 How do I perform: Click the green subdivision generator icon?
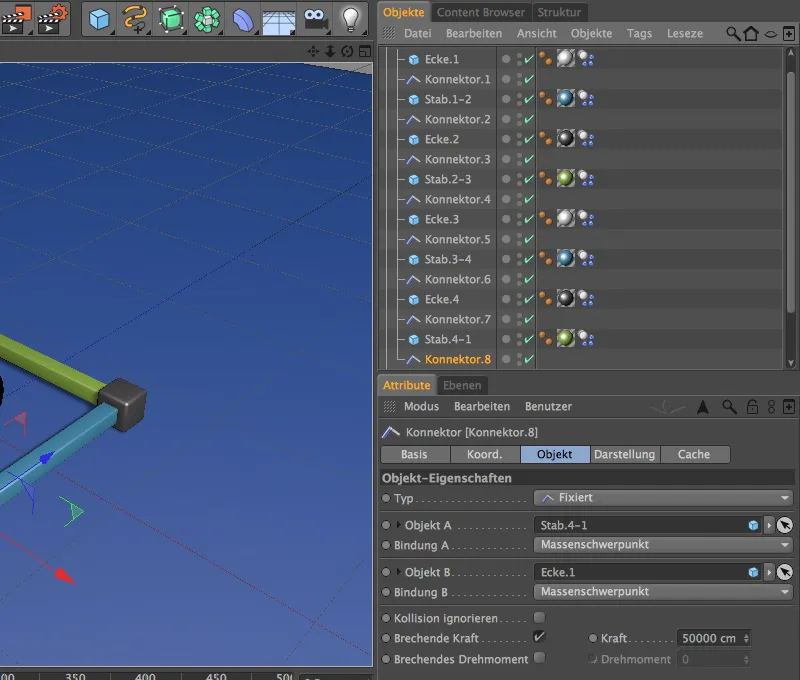[x=171, y=19]
